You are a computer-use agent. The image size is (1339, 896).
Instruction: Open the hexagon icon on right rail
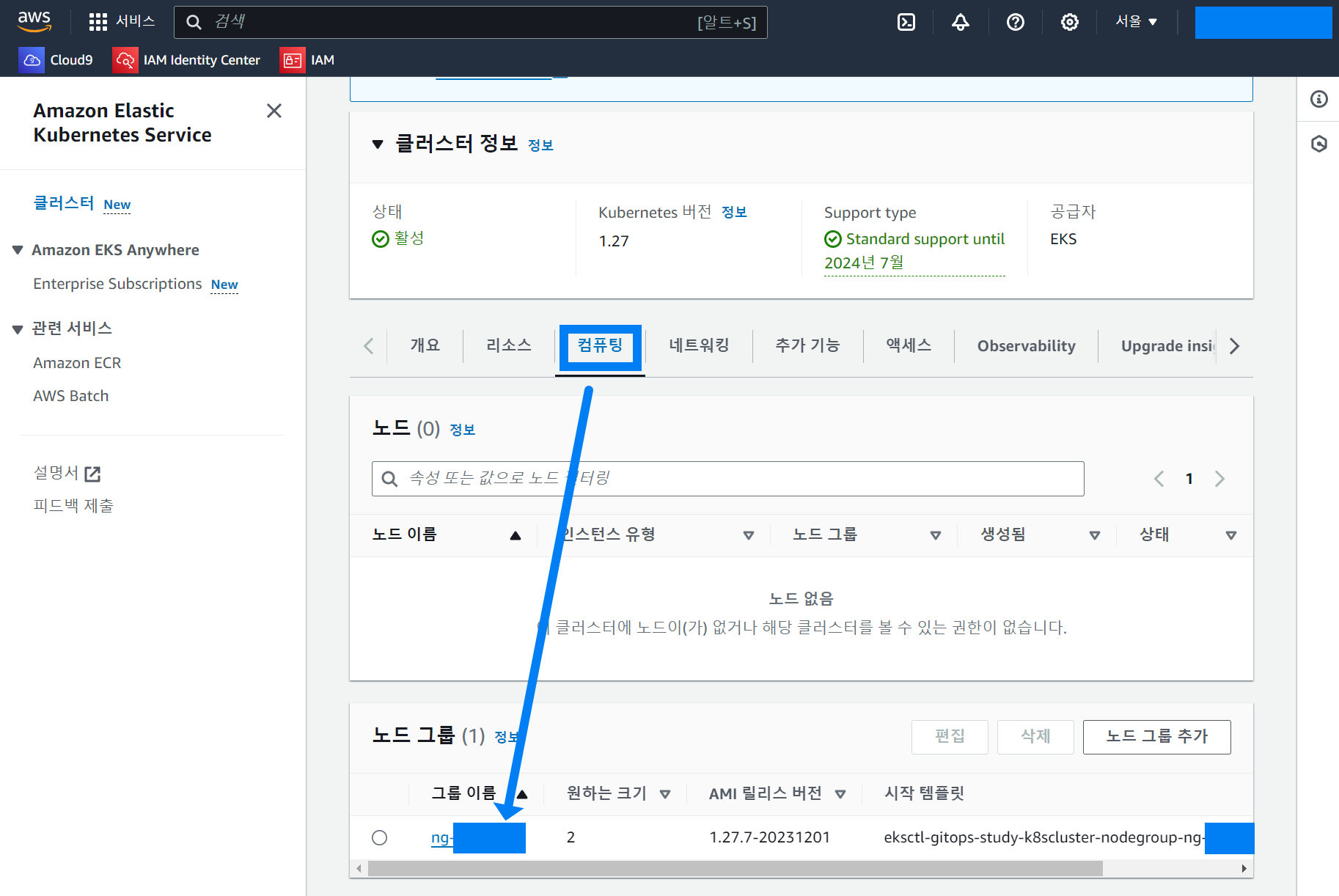(1319, 144)
